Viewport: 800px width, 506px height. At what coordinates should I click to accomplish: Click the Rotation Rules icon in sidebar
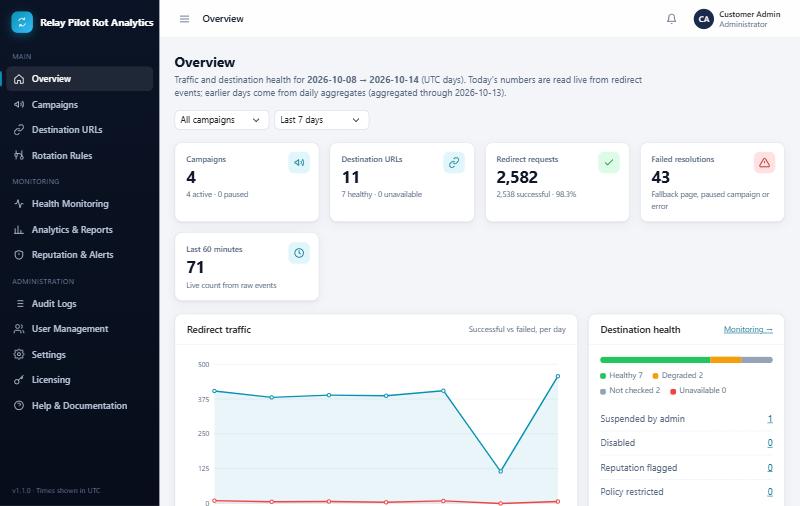[19, 155]
